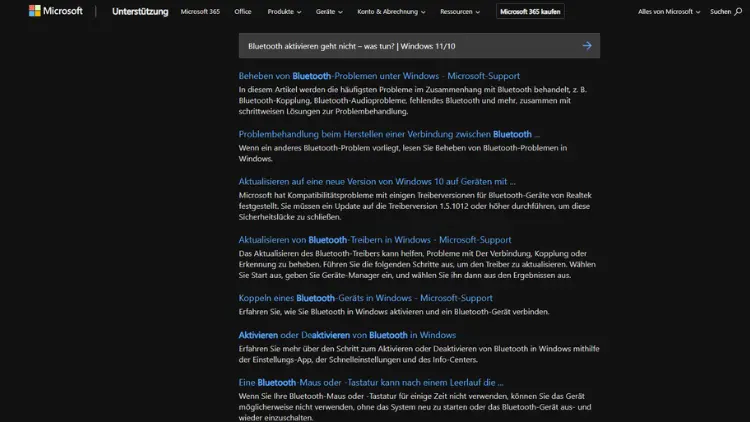
Task: Select the Office nav item
Action: [x=243, y=12]
